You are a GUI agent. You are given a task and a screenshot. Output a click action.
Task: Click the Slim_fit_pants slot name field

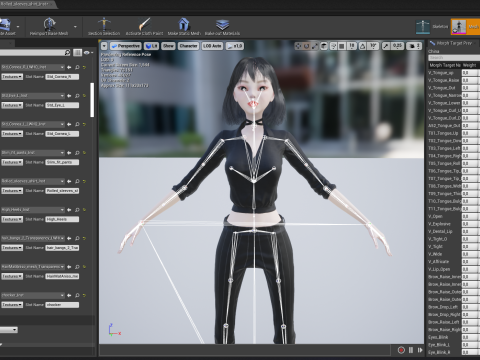pos(62,162)
